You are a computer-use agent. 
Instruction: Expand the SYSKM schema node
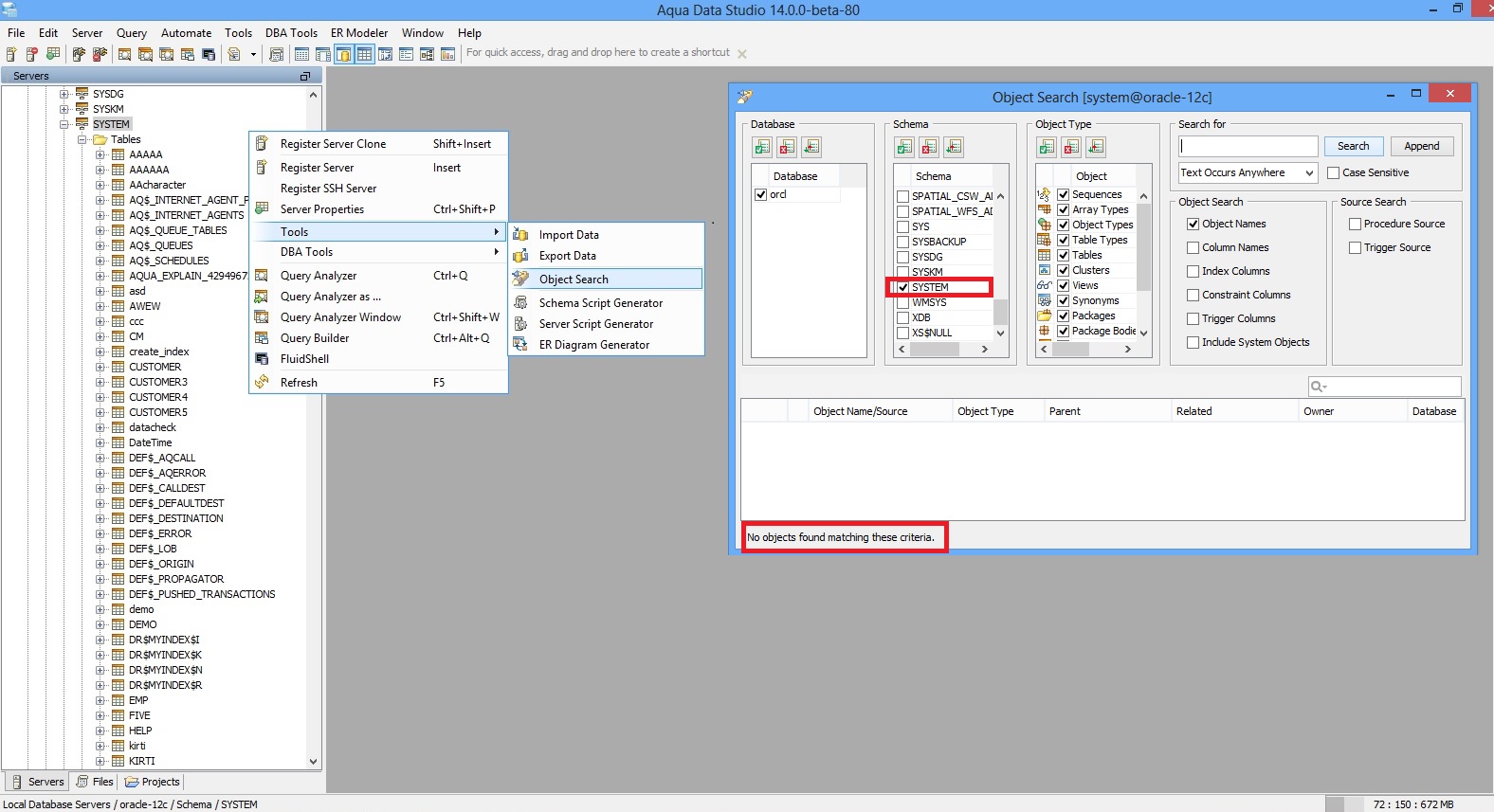[x=64, y=109]
